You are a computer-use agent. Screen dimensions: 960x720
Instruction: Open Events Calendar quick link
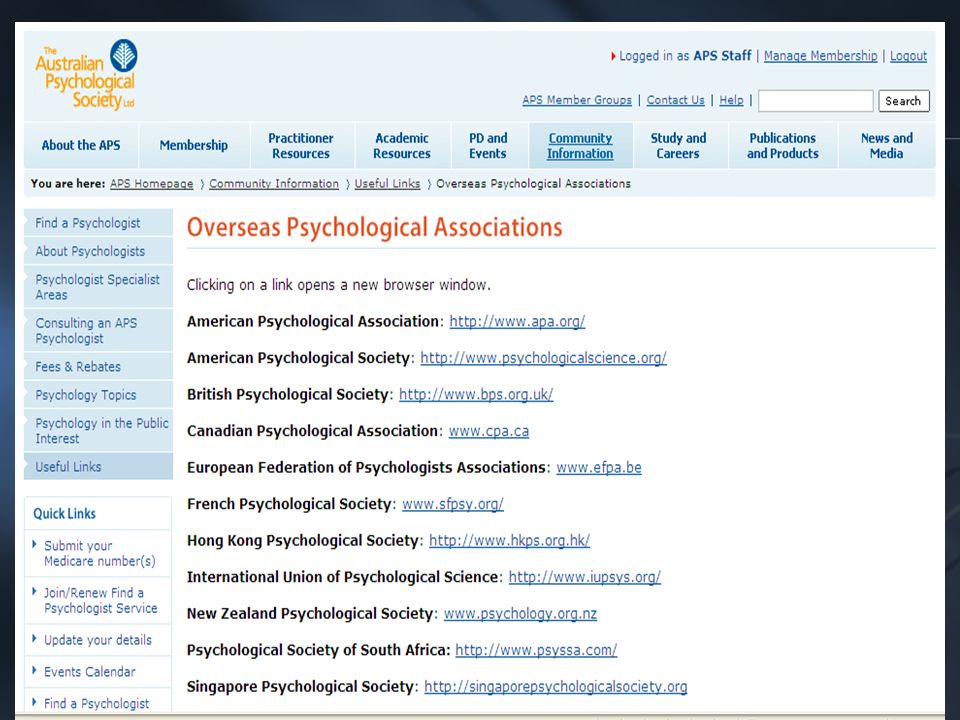point(89,672)
